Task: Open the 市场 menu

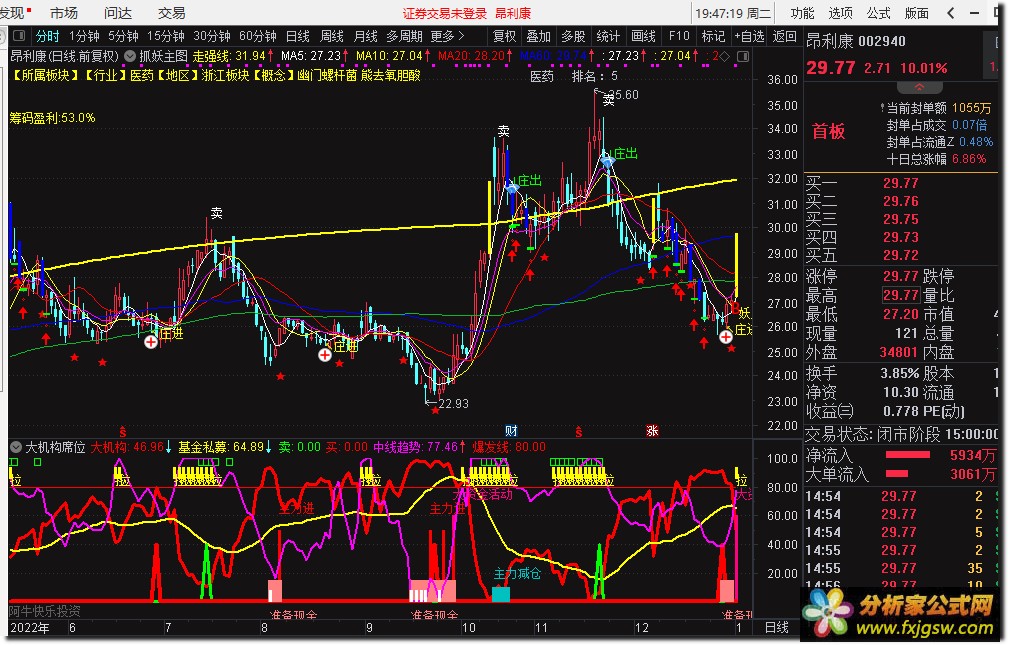Action: [64, 13]
